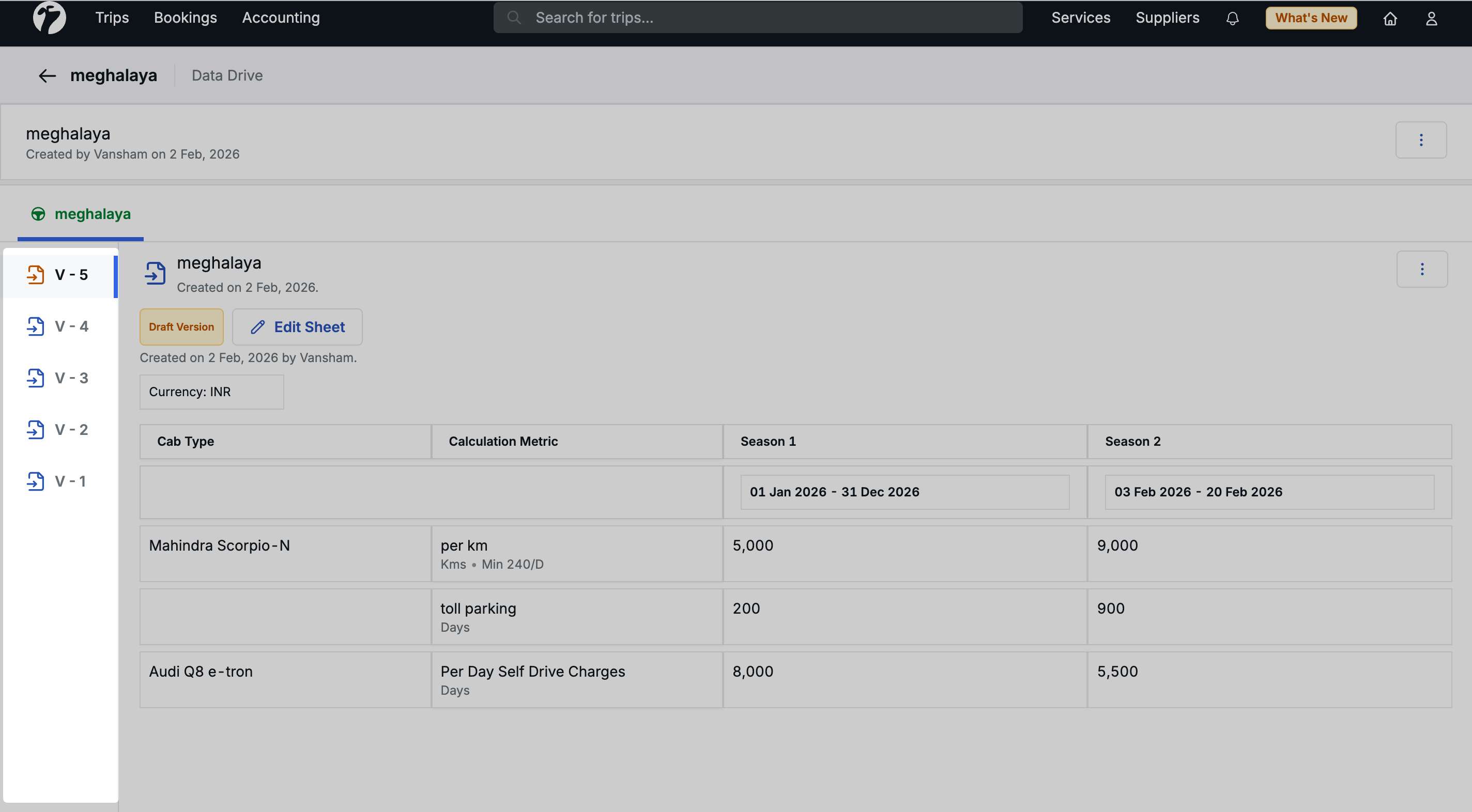The image size is (1472, 812).
Task: Open the Bookings menu
Action: [185, 18]
